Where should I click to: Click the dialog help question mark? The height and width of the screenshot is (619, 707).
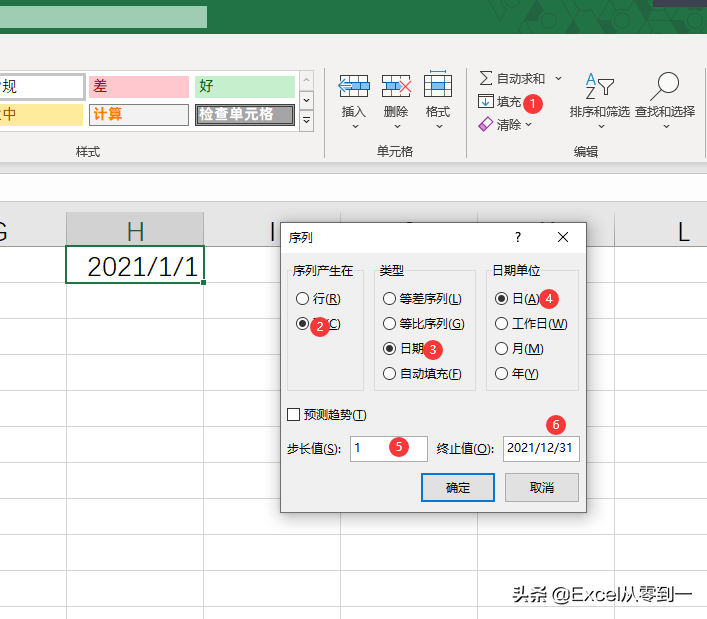click(518, 237)
